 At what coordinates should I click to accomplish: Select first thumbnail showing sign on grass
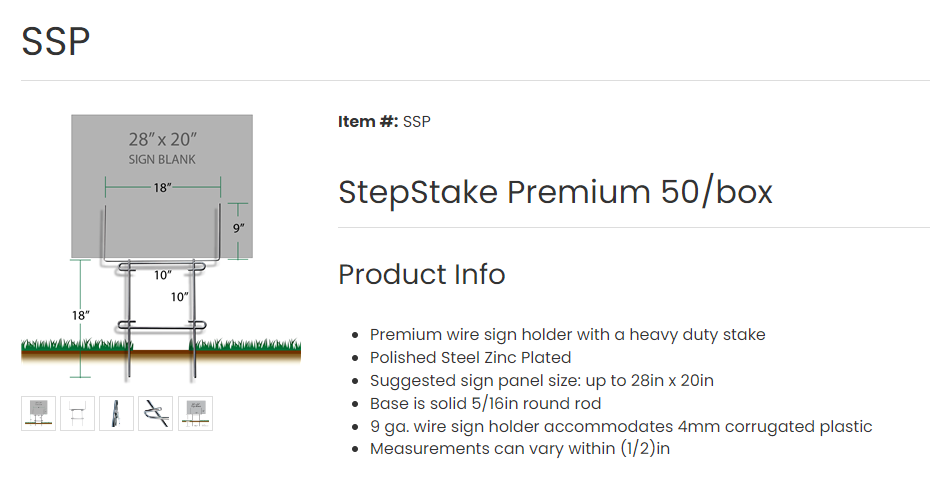coord(38,414)
